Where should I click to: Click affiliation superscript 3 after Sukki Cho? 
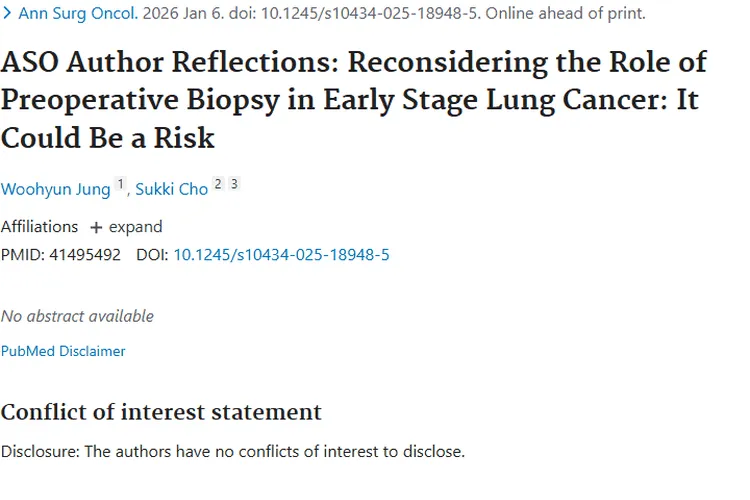pos(234,185)
